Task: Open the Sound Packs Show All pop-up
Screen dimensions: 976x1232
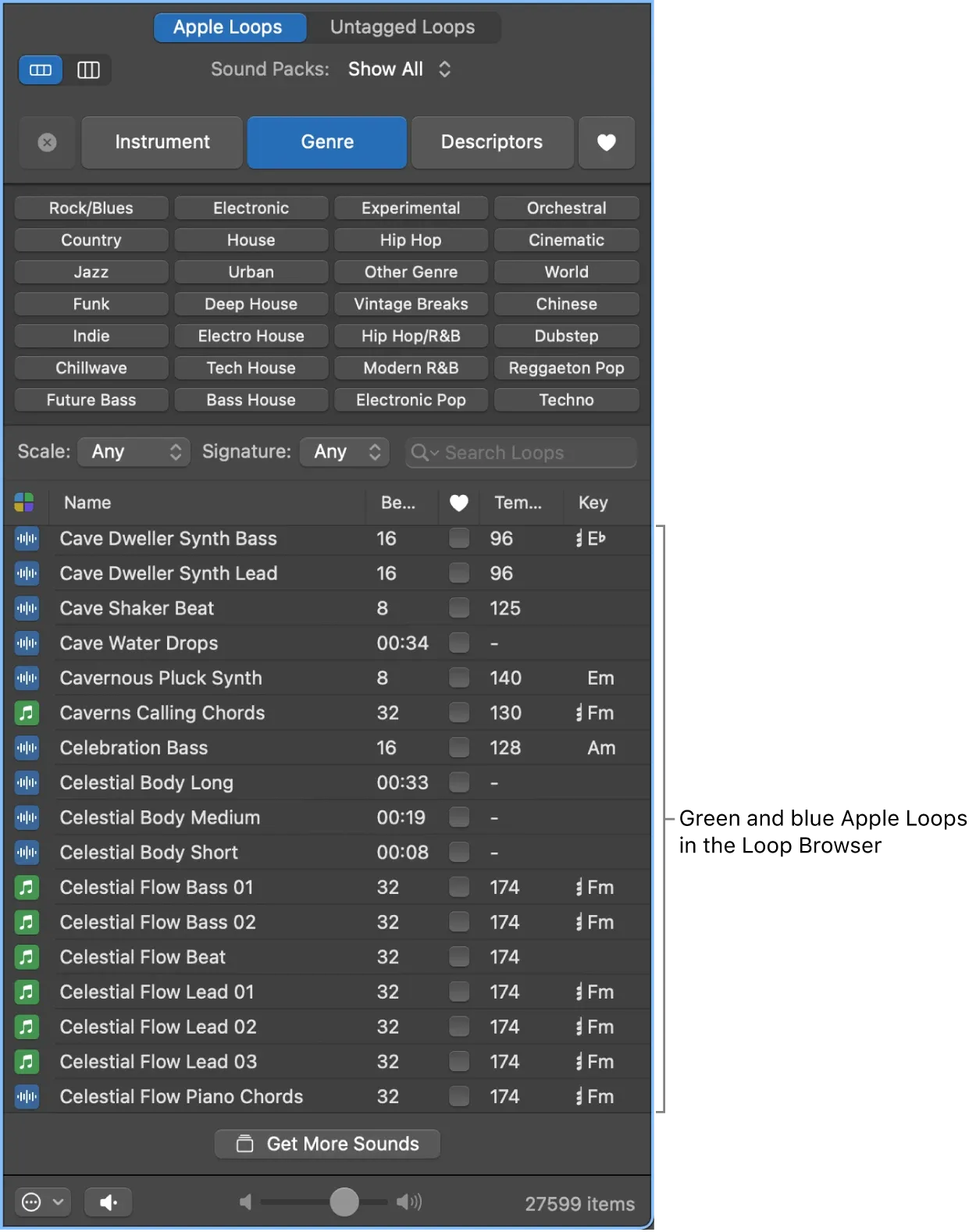Action: pos(400,69)
